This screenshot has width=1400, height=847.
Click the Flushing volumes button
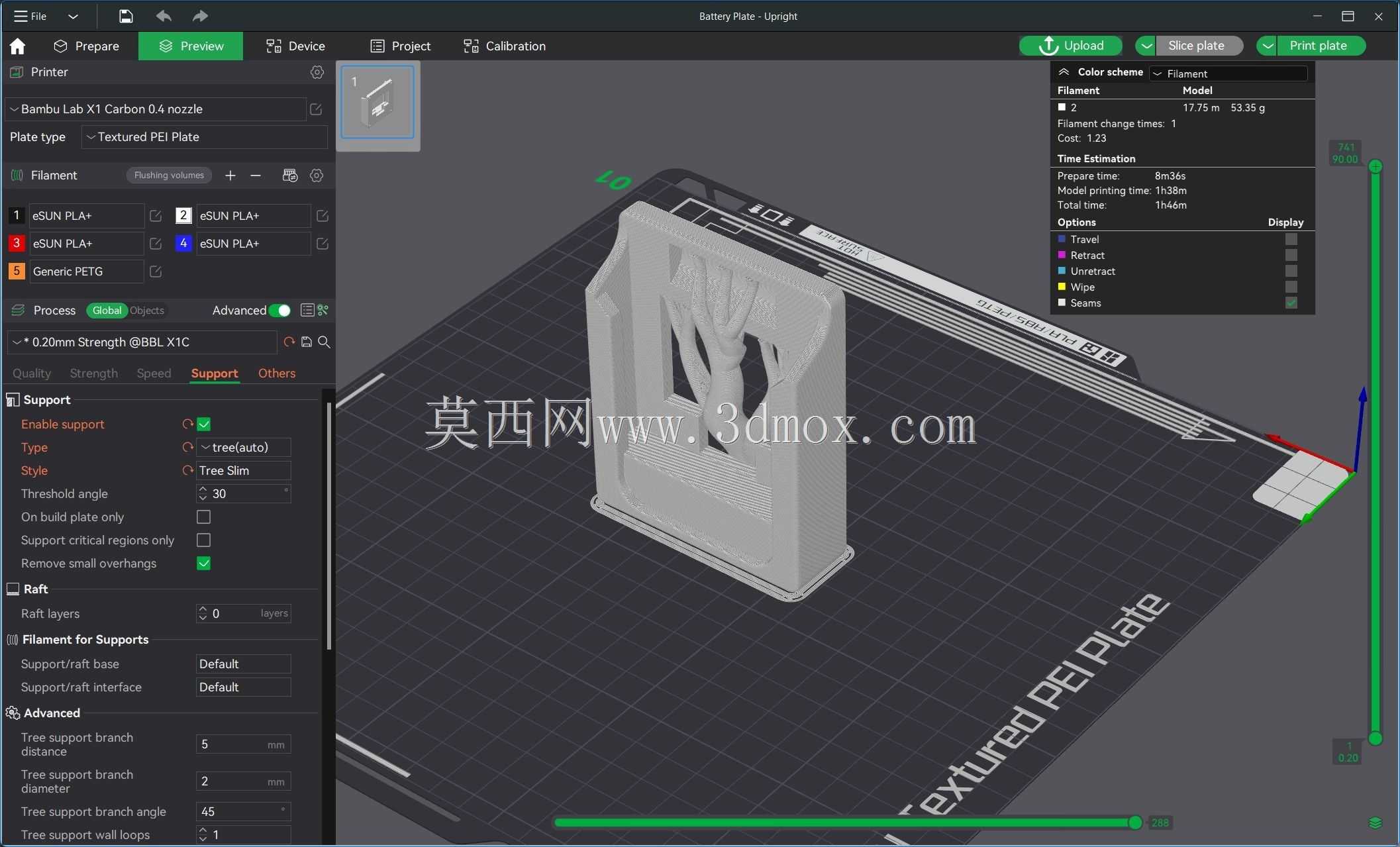pyautogui.click(x=169, y=175)
